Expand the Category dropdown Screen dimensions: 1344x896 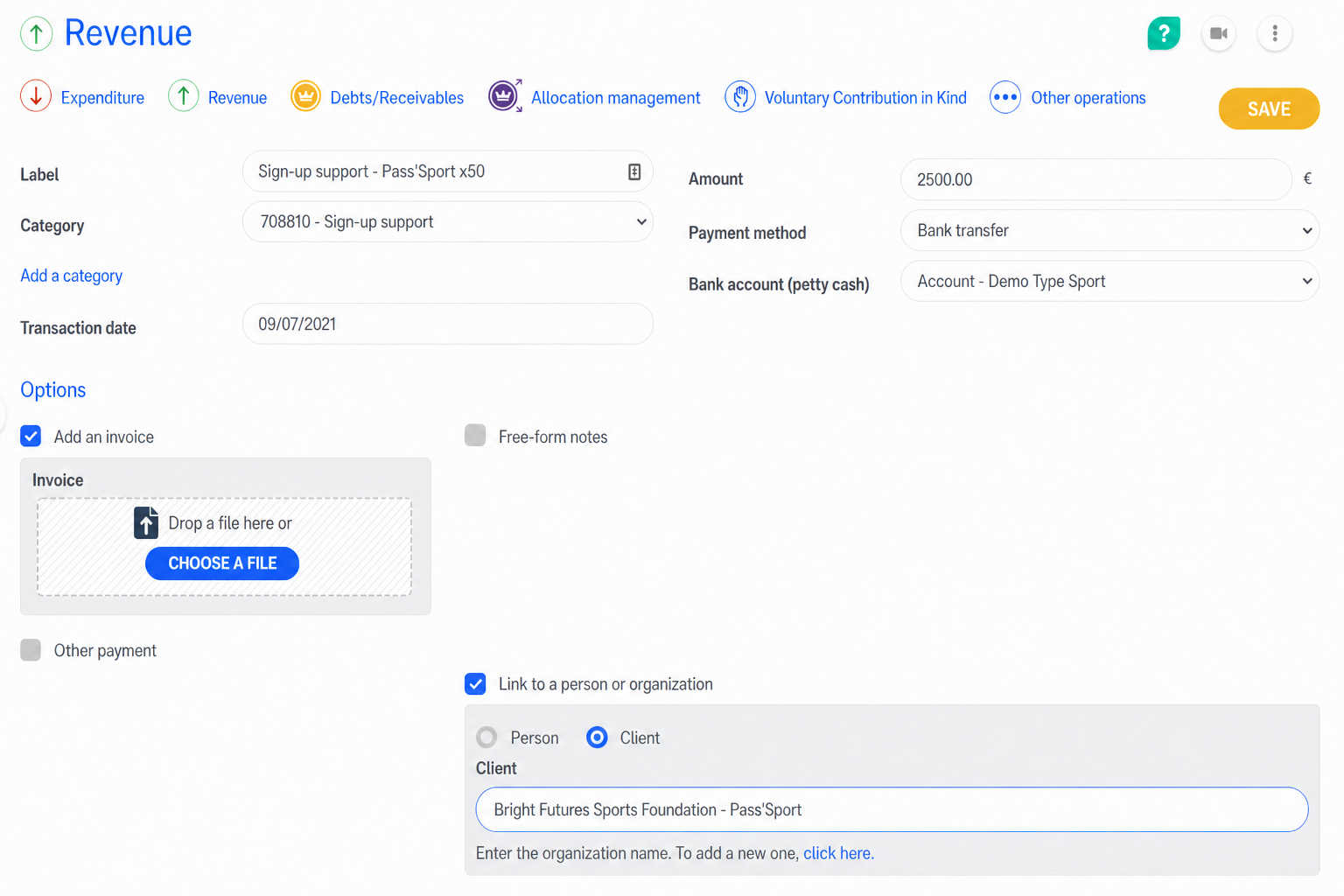click(x=448, y=221)
